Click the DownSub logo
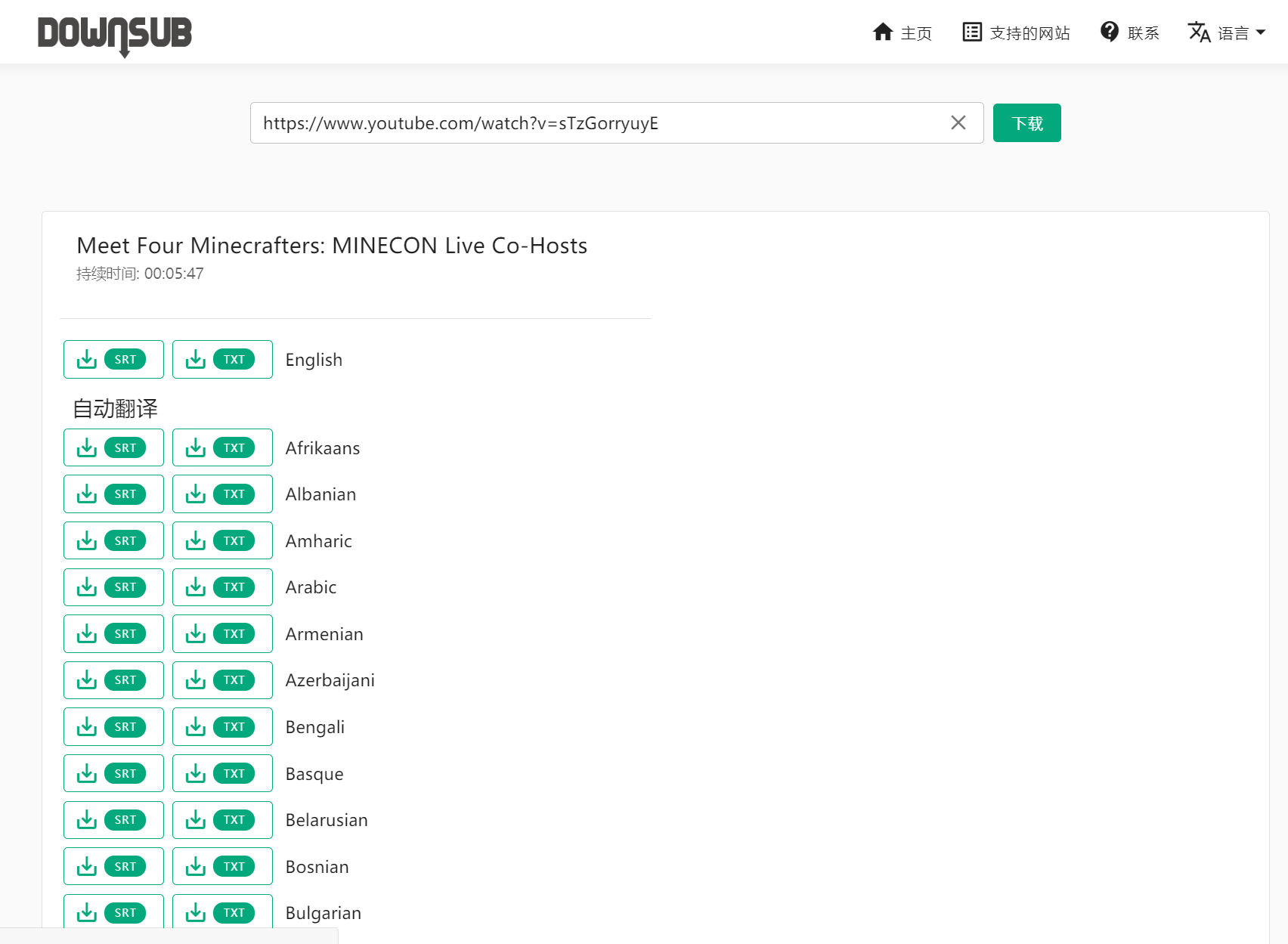The width and height of the screenshot is (1288, 944). [x=115, y=36]
